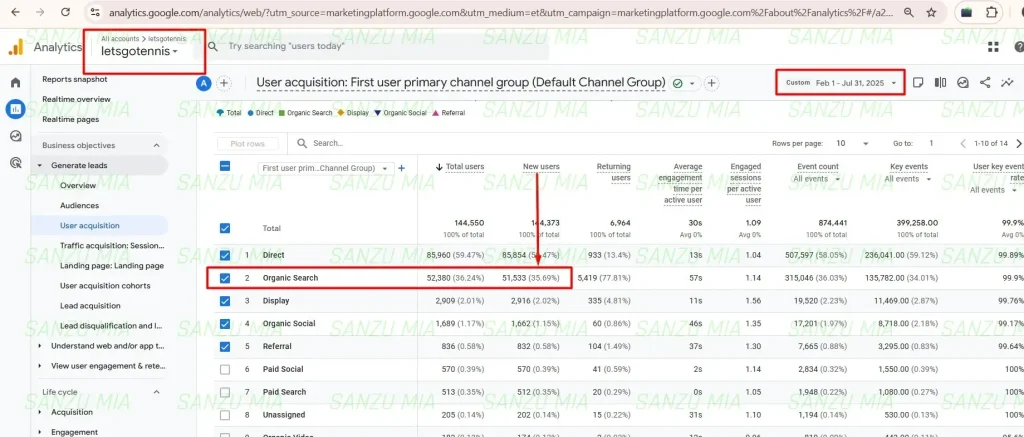This screenshot has width=1024, height=437.
Task: Click the Share this report icon
Action: 985,83
